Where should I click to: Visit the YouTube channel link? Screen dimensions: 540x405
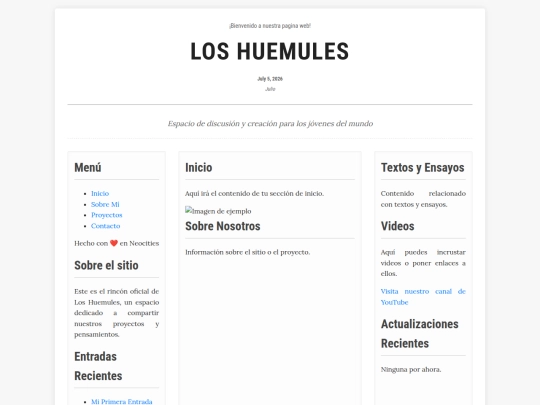(x=423, y=297)
